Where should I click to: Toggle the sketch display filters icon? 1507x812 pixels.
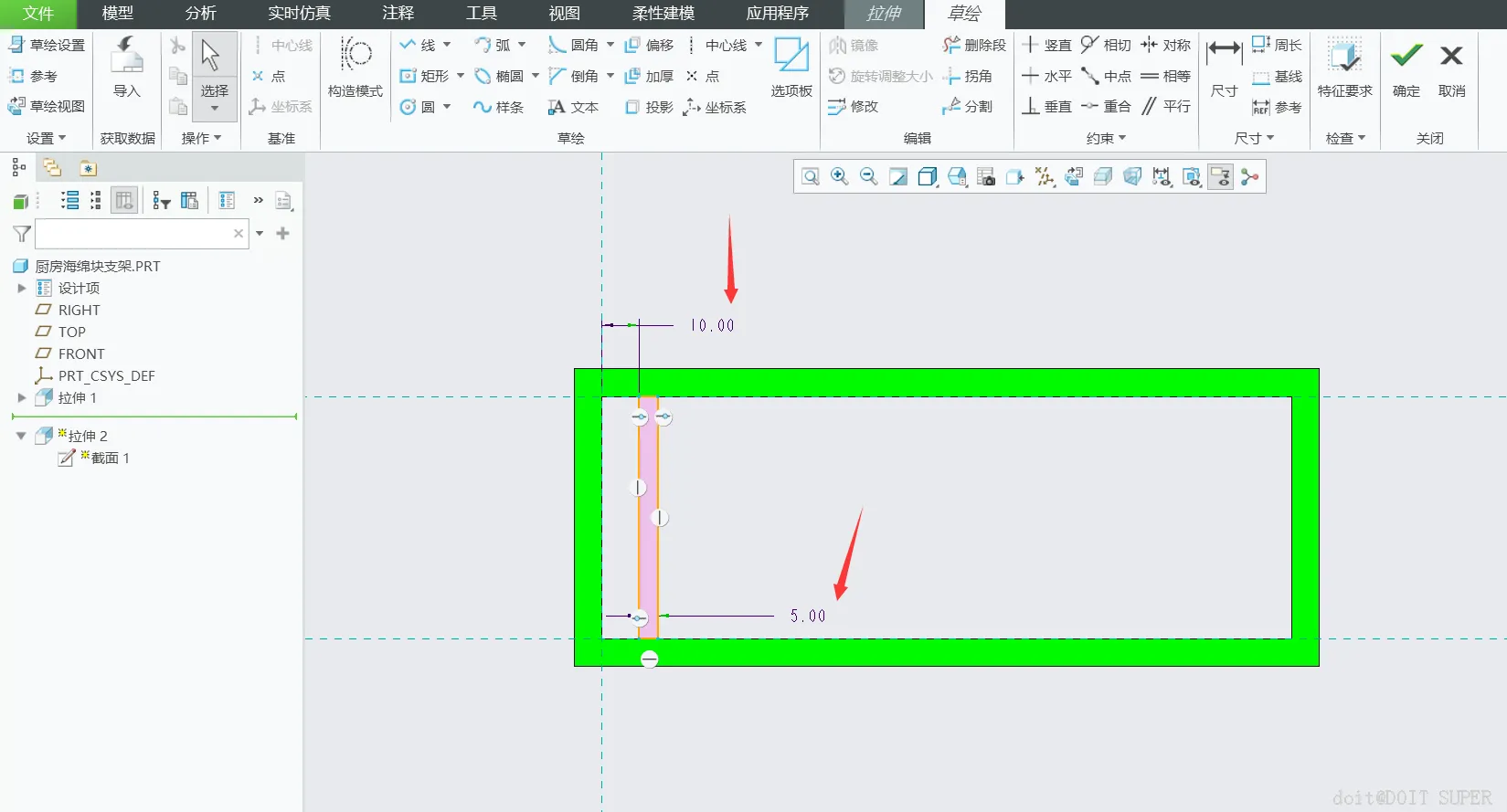pos(1220,176)
